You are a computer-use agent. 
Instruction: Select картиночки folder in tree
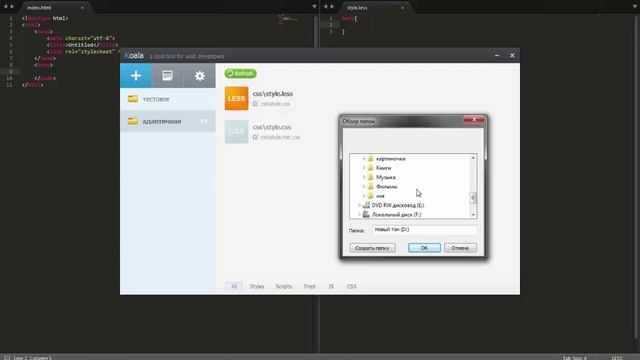point(391,158)
